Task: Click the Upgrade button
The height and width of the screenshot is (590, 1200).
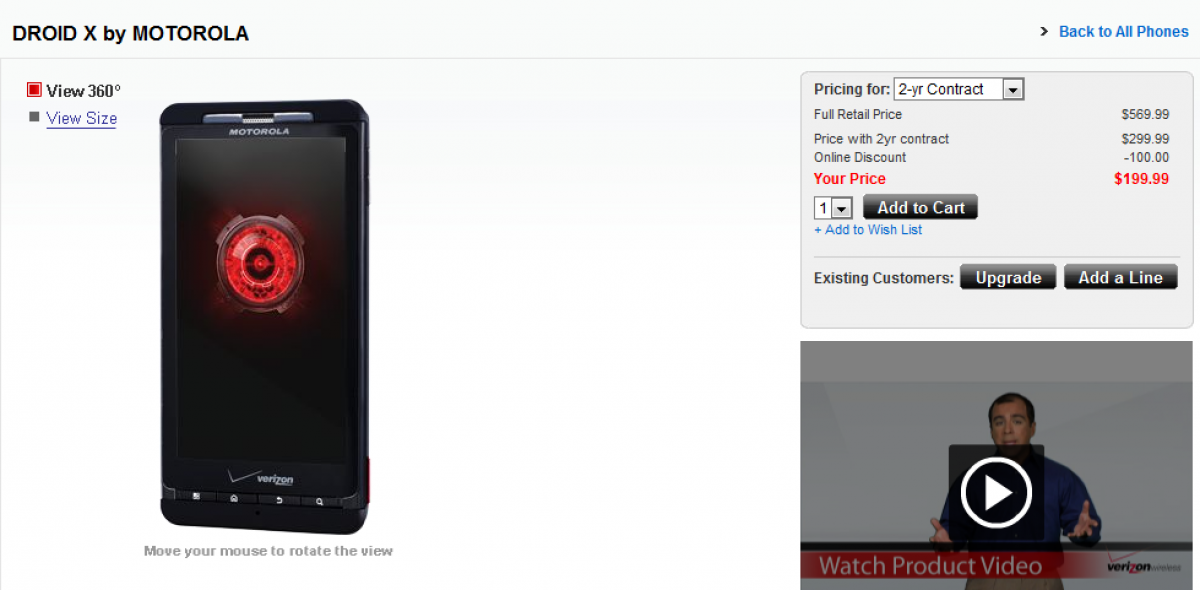Action: click(x=1008, y=278)
